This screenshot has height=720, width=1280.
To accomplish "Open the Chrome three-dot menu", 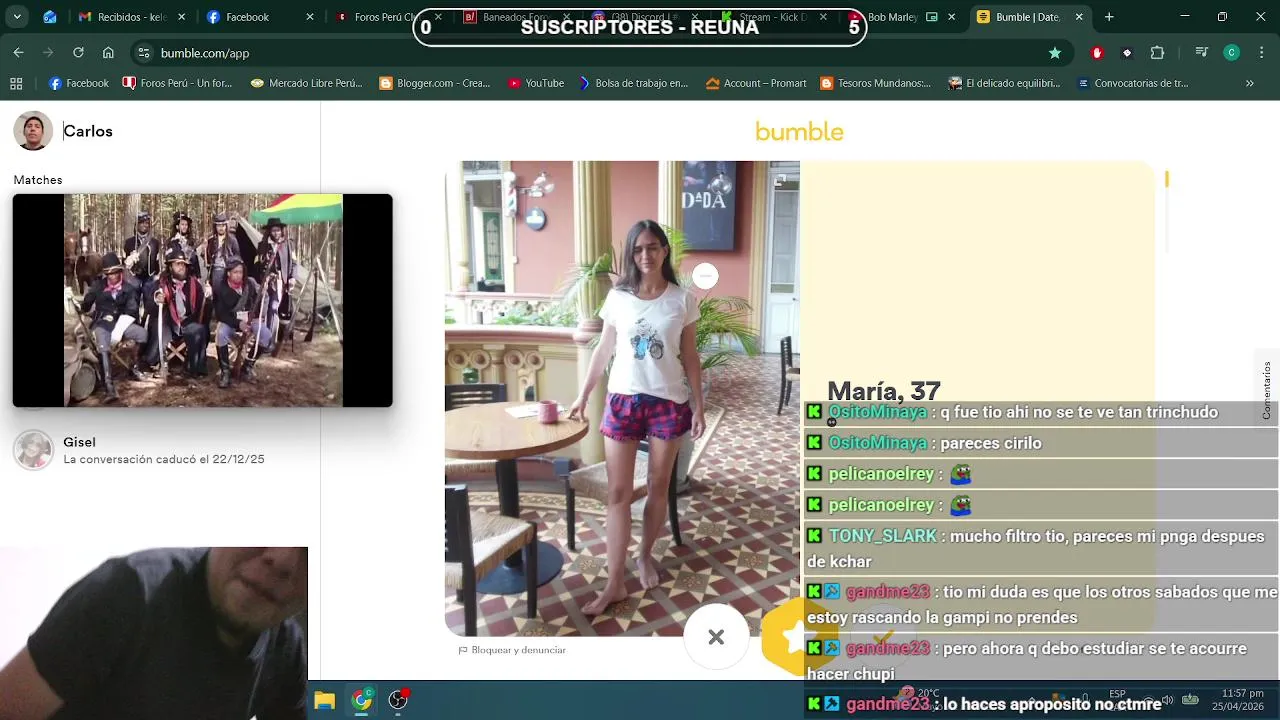I will click(x=1260, y=53).
